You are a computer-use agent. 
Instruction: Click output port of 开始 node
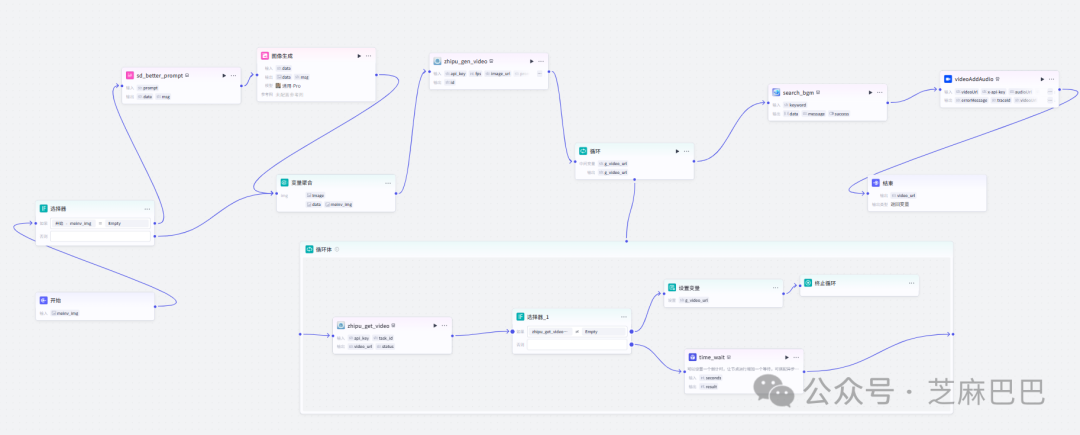pos(155,306)
